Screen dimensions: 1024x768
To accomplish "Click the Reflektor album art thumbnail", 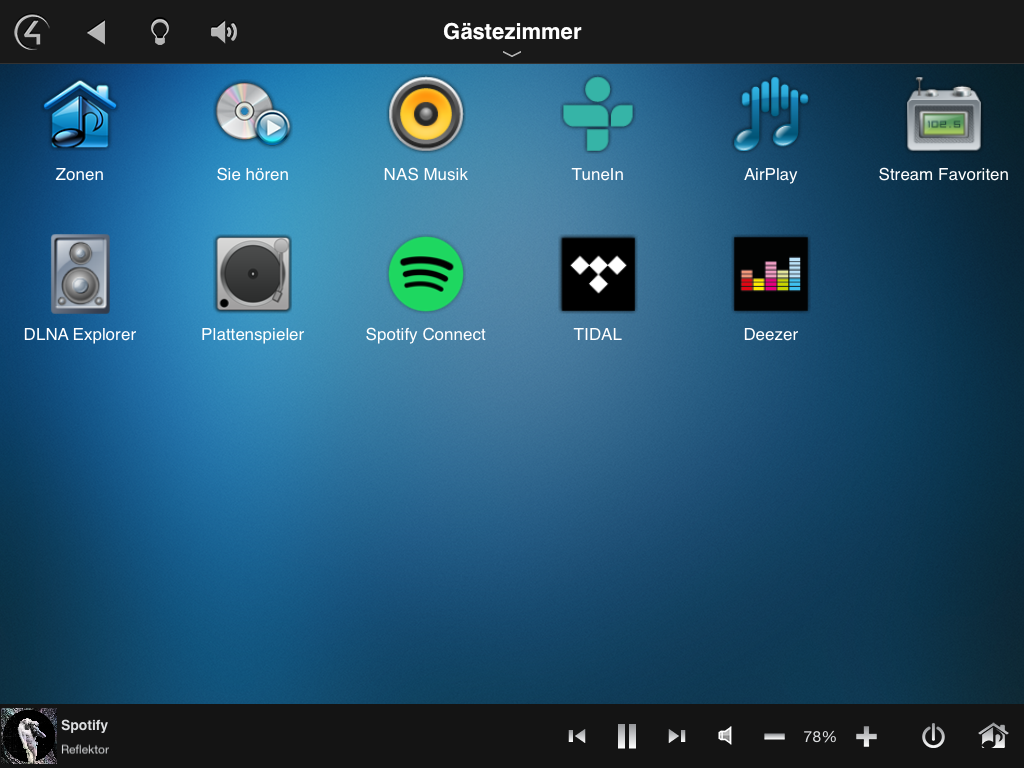I will tap(29, 736).
